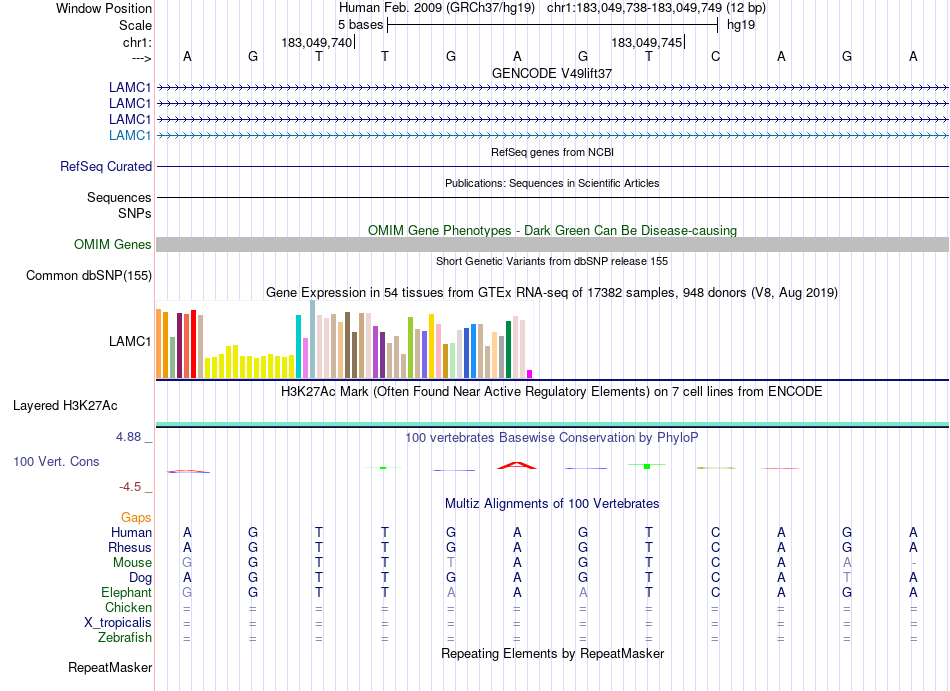Click the Sequences track label

[119, 197]
